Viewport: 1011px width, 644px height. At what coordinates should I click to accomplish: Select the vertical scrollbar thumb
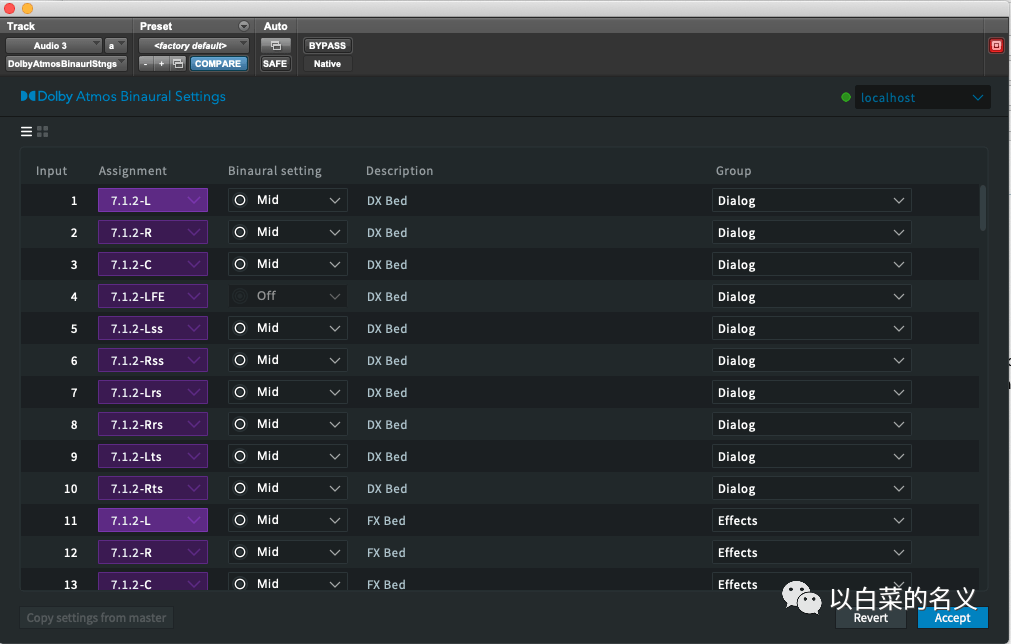click(x=983, y=208)
